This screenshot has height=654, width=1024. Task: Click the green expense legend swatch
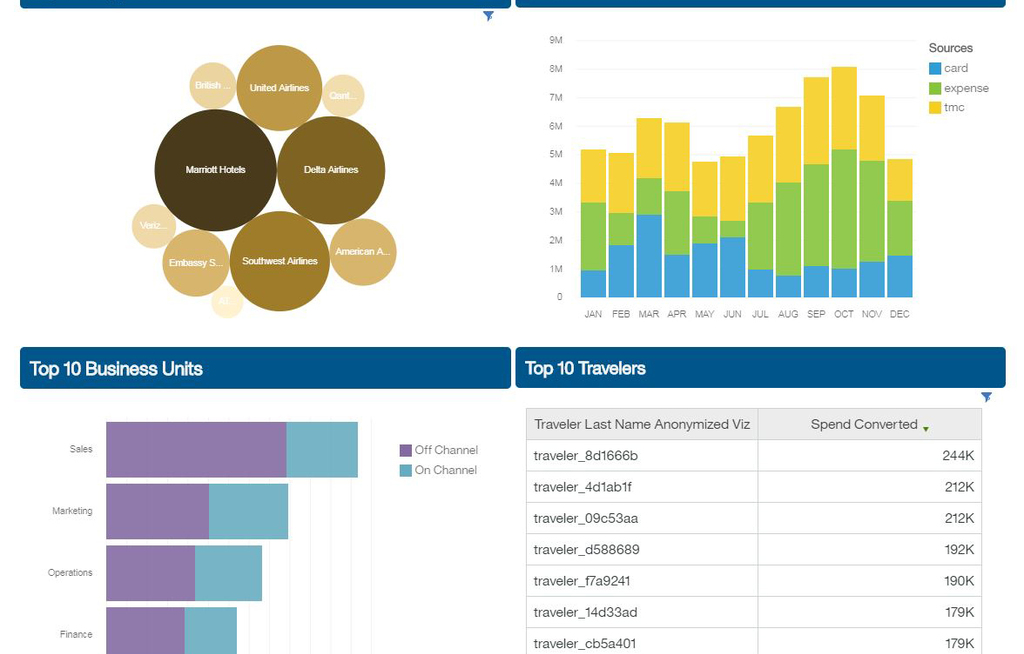click(x=935, y=88)
